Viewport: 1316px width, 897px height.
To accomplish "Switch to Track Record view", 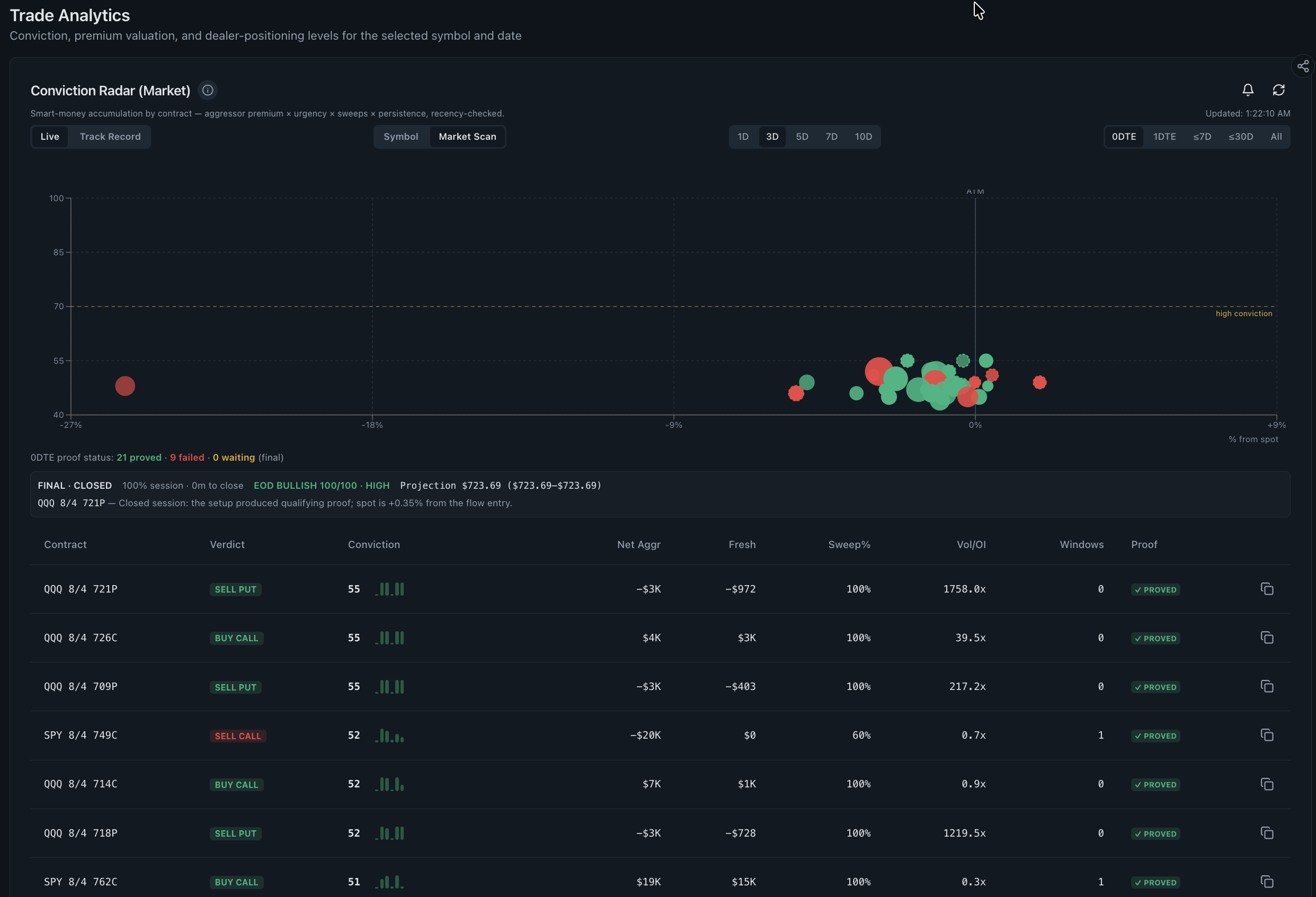I will [110, 137].
